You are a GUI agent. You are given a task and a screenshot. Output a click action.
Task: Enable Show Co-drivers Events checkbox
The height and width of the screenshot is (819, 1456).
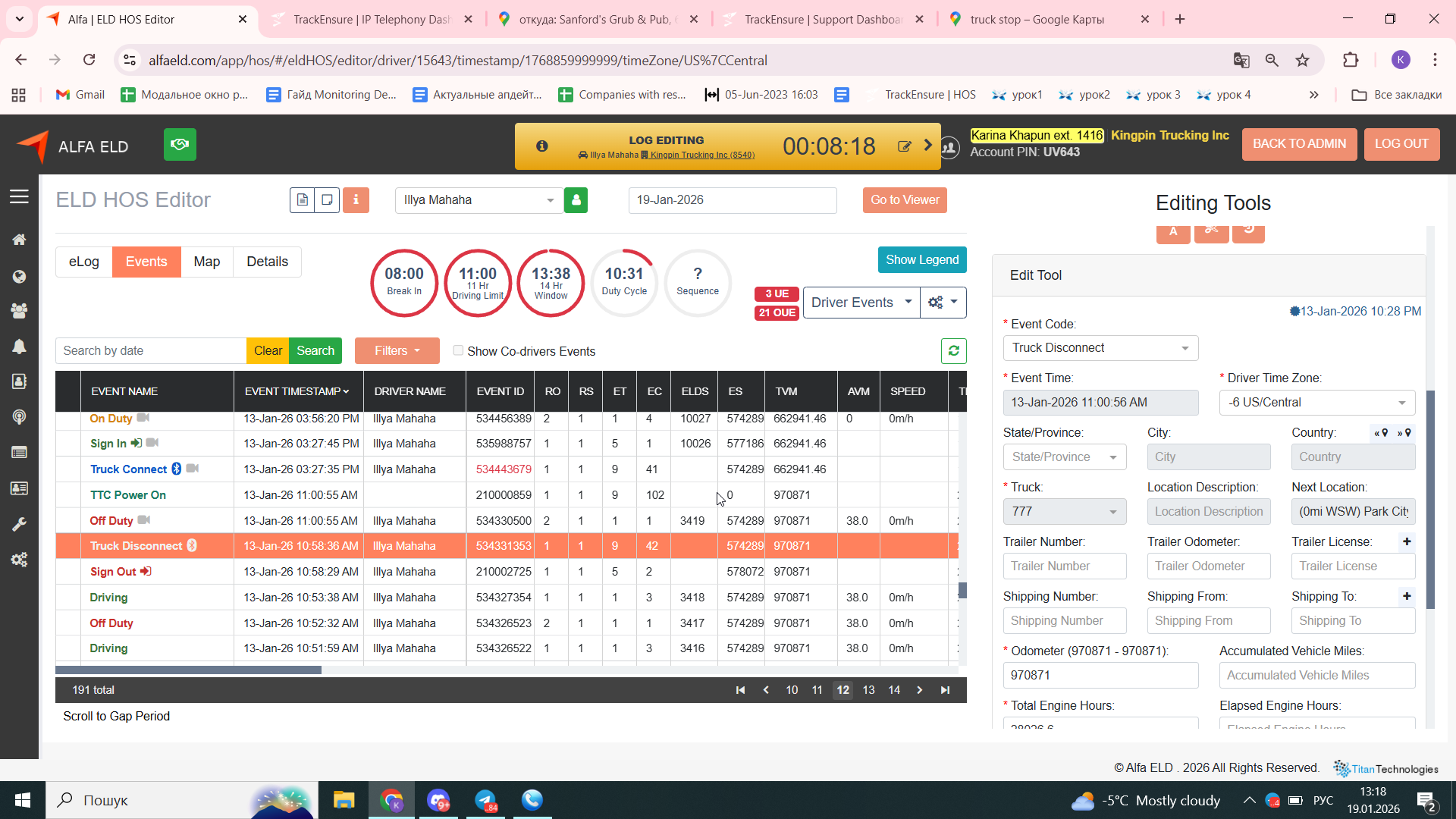pos(458,350)
